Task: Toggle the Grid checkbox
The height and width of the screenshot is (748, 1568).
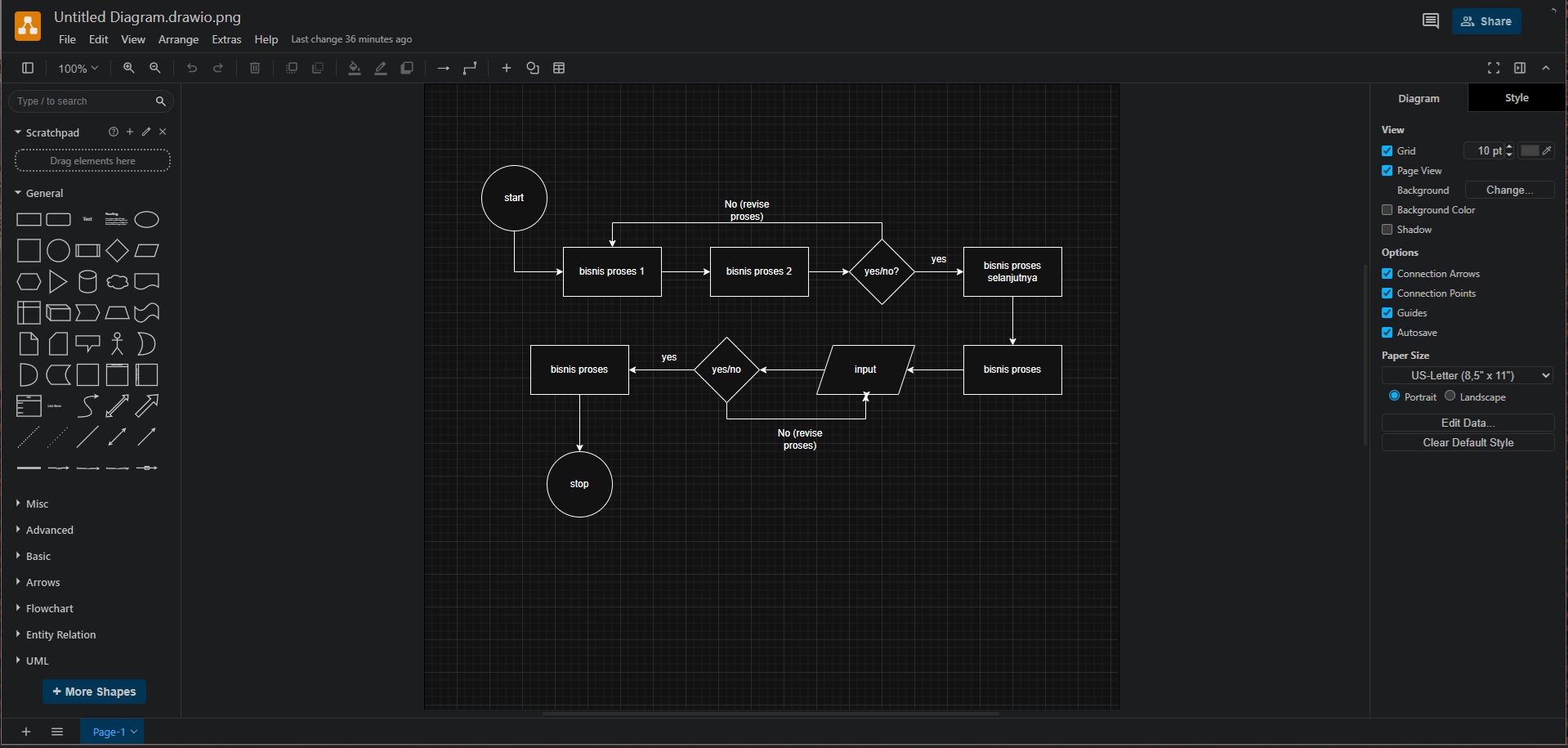Action: (1387, 150)
